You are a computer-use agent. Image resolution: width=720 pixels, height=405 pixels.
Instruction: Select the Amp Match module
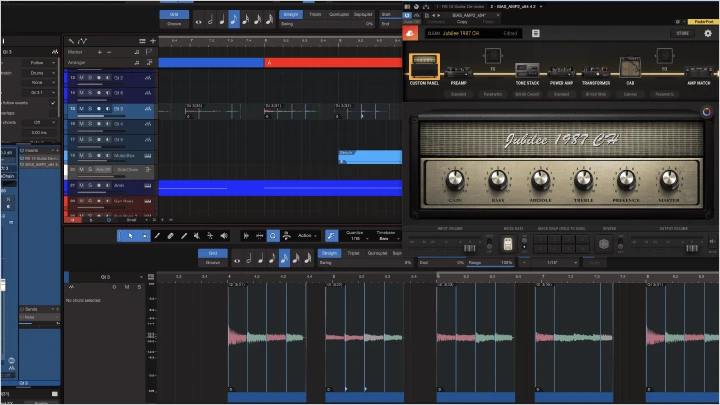click(x=698, y=76)
